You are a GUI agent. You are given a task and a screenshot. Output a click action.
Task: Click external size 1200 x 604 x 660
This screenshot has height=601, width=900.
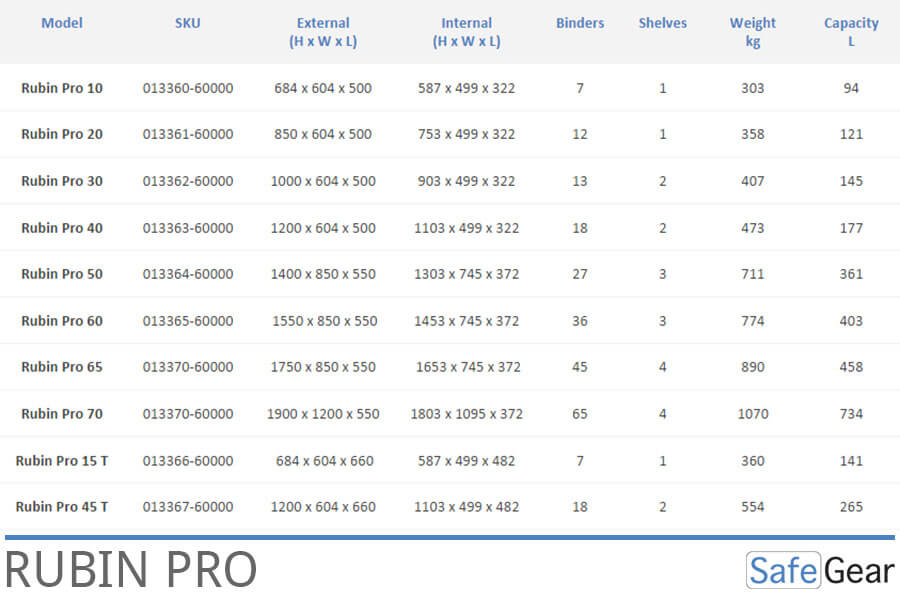323,507
